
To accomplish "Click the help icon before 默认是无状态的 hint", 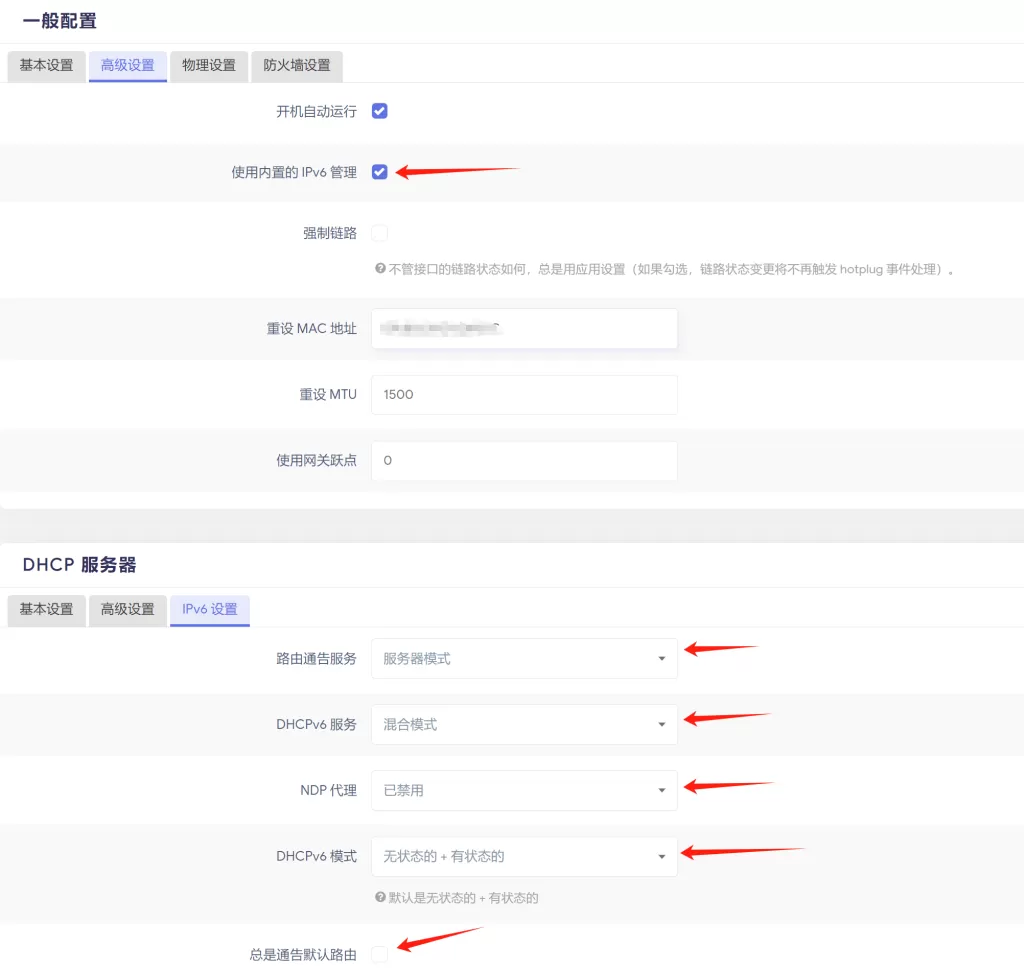I will 380,897.
